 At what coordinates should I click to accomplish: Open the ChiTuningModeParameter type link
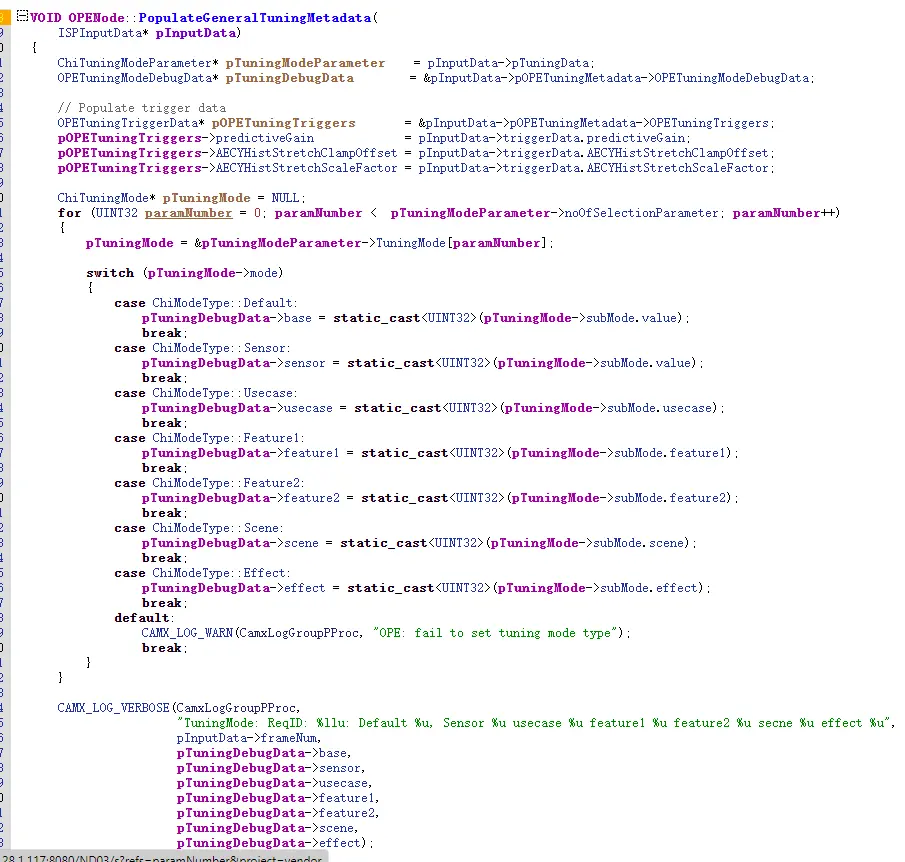(x=134, y=63)
